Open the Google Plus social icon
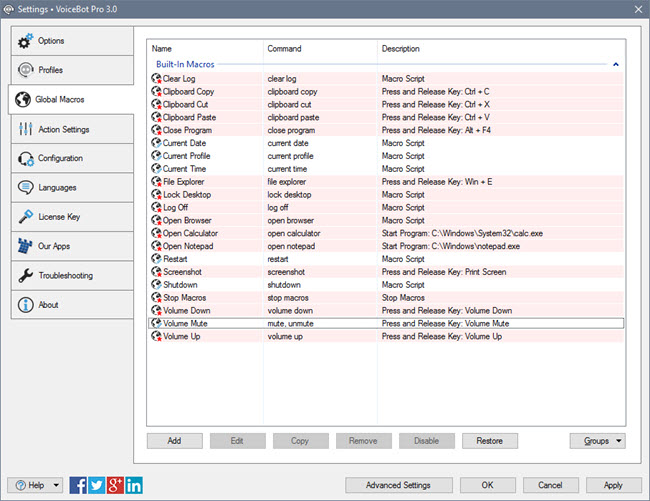 pyautogui.click(x=115, y=485)
